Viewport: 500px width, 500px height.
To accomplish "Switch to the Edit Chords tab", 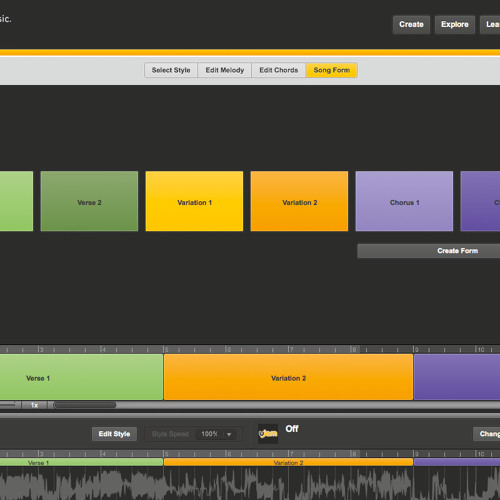I will [279, 70].
